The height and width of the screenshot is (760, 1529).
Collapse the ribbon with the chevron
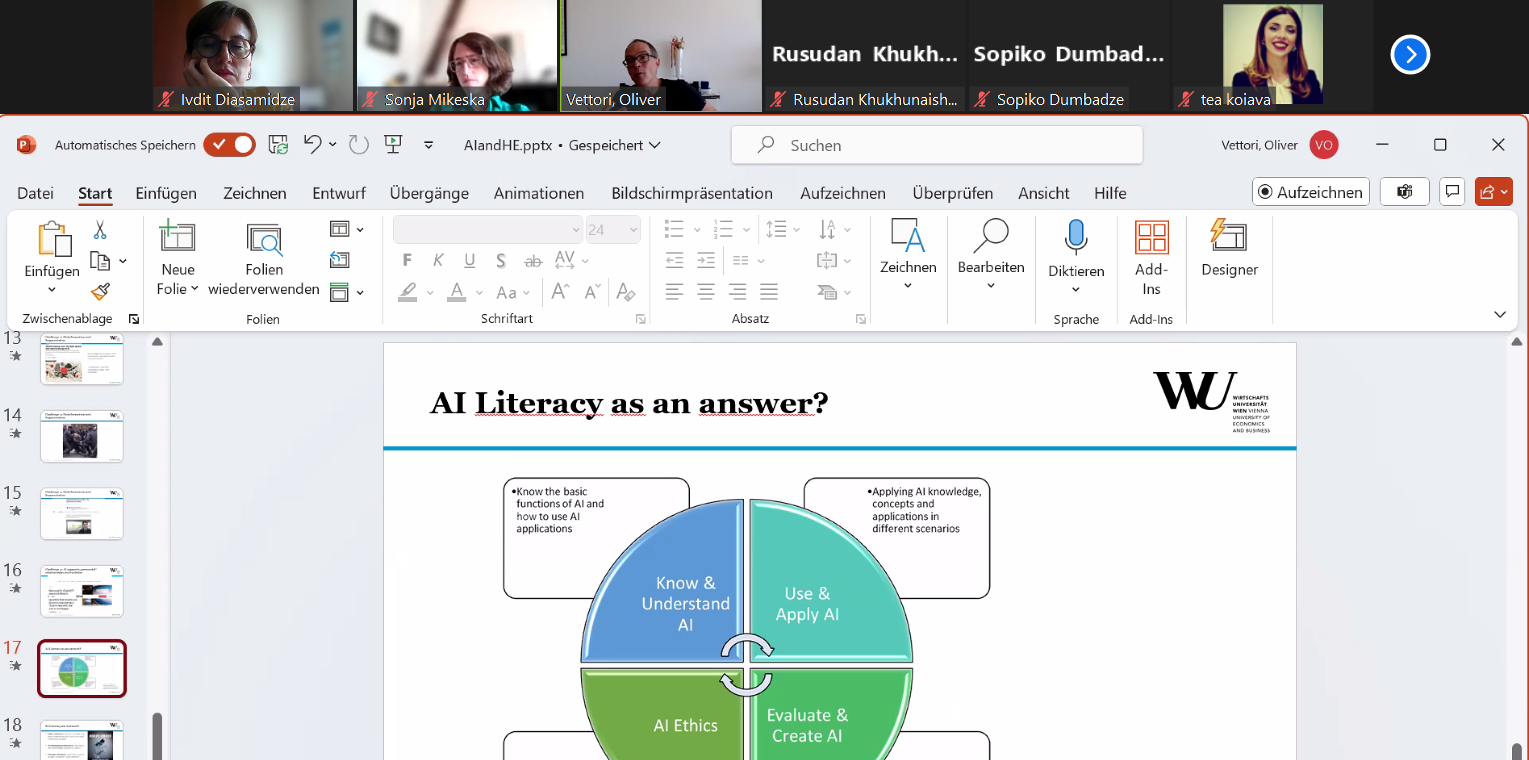click(x=1499, y=314)
